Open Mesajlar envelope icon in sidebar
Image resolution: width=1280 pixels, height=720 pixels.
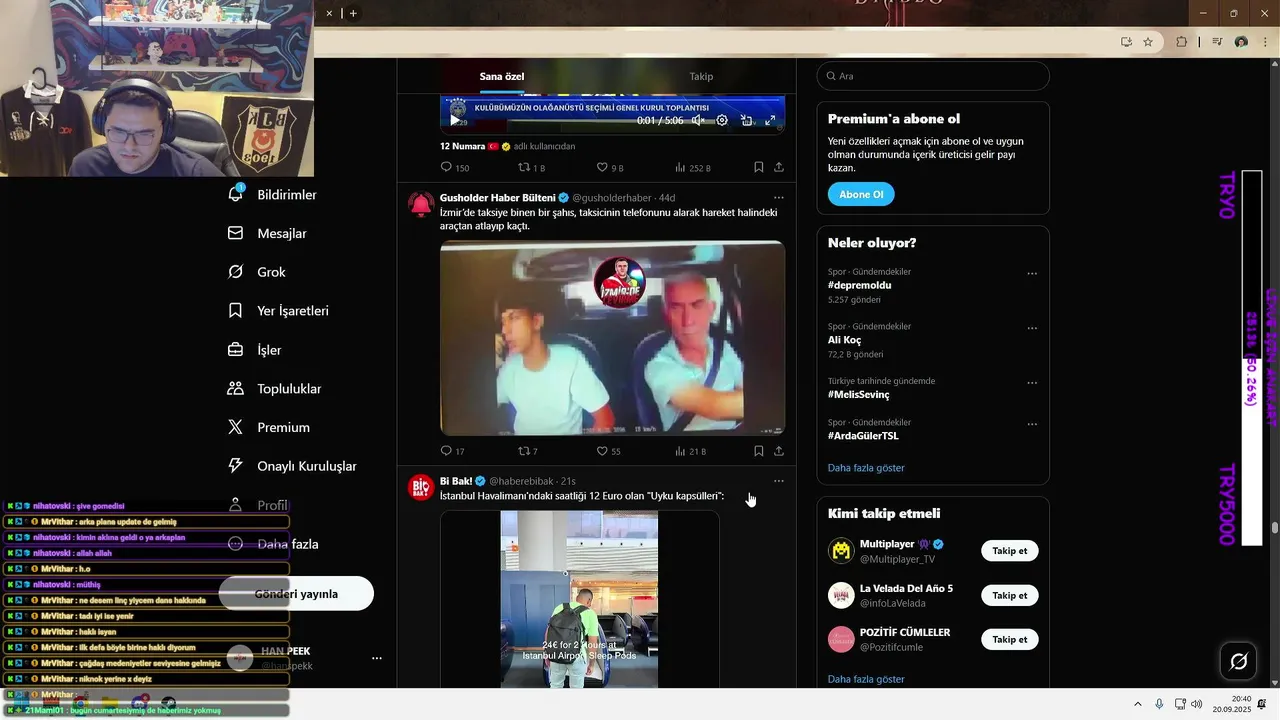tap(236, 233)
